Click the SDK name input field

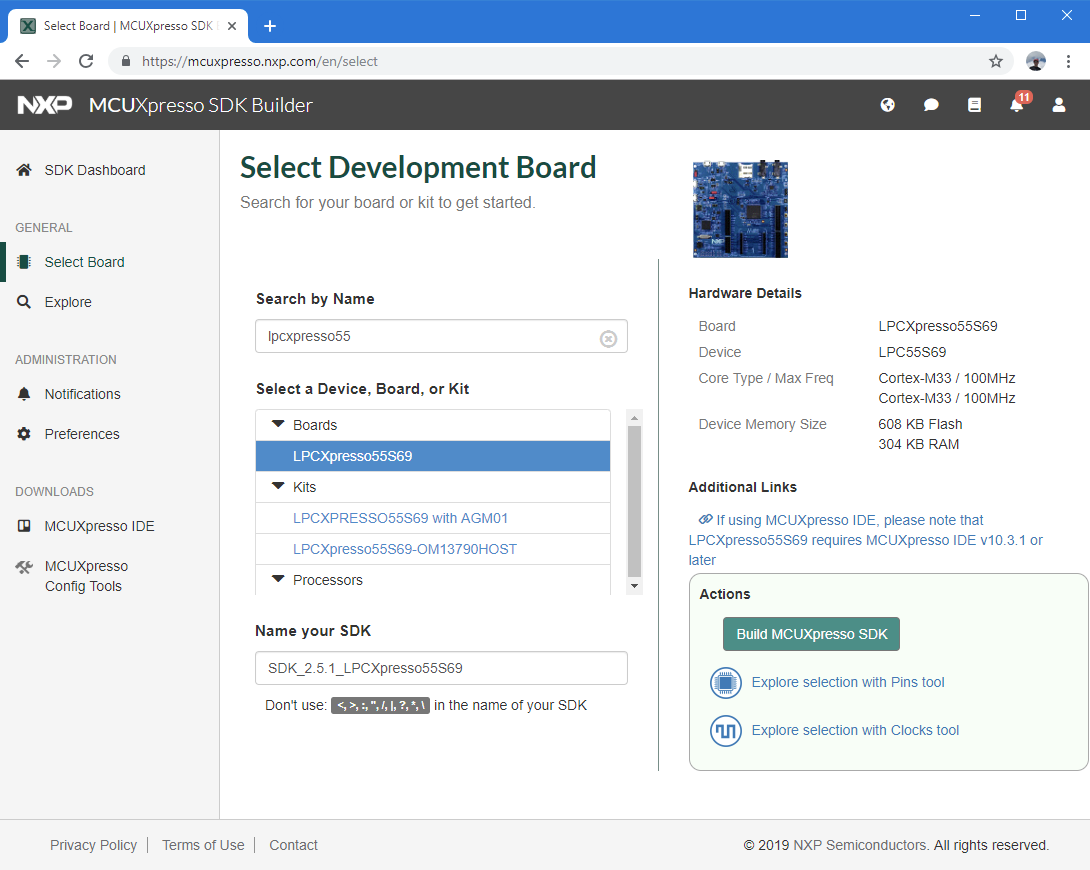(x=441, y=668)
